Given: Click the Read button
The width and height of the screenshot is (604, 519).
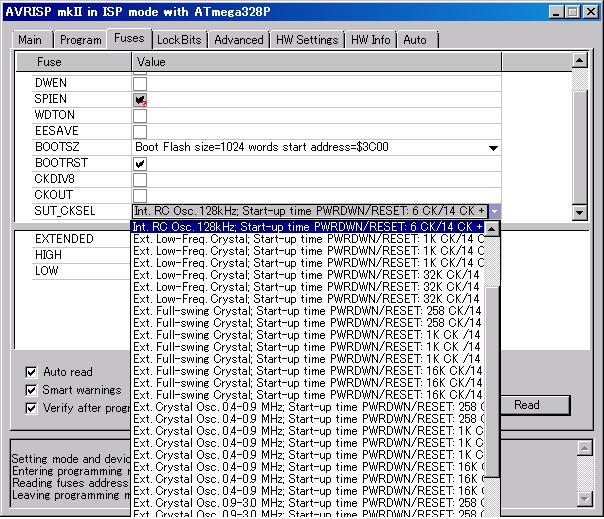Looking at the screenshot, I should coord(535,405).
